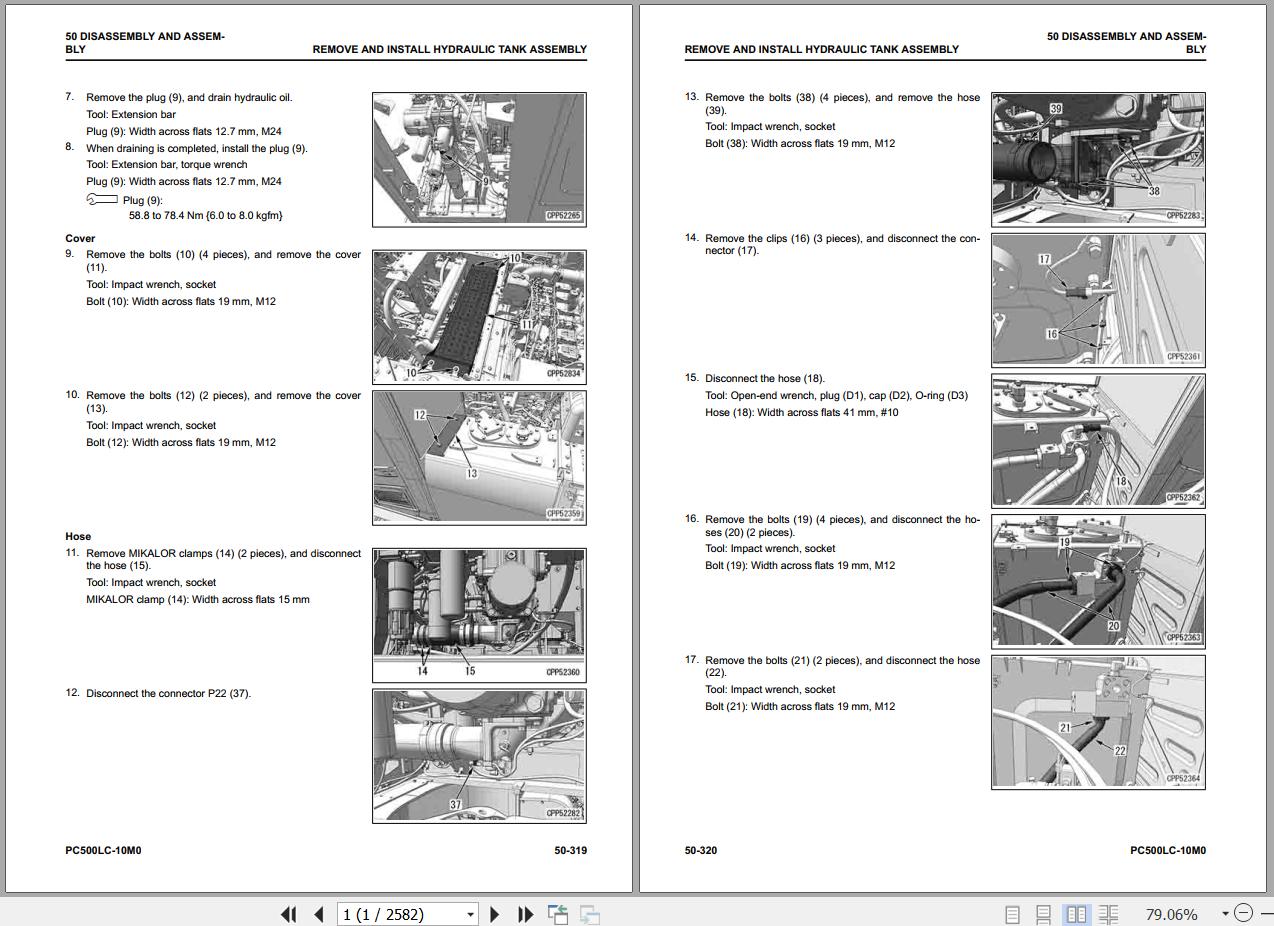Click the clips 16 illustration CPP52361
This screenshot has height=926, width=1274.
click(1098, 299)
